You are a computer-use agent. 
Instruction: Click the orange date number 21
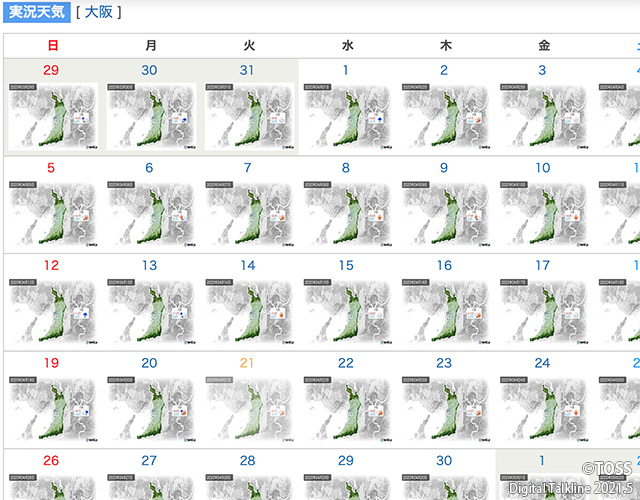pos(247,363)
